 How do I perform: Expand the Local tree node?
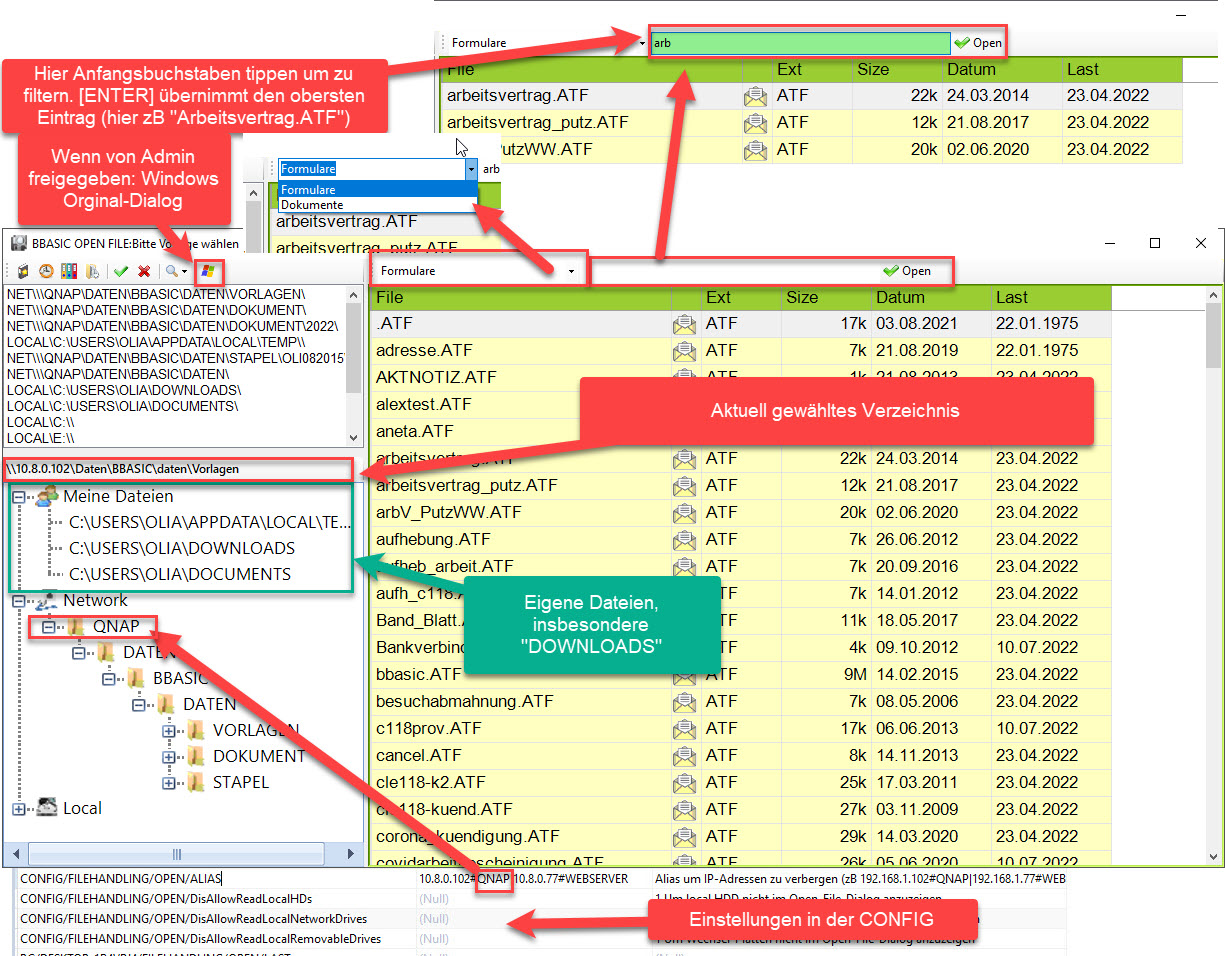19,809
